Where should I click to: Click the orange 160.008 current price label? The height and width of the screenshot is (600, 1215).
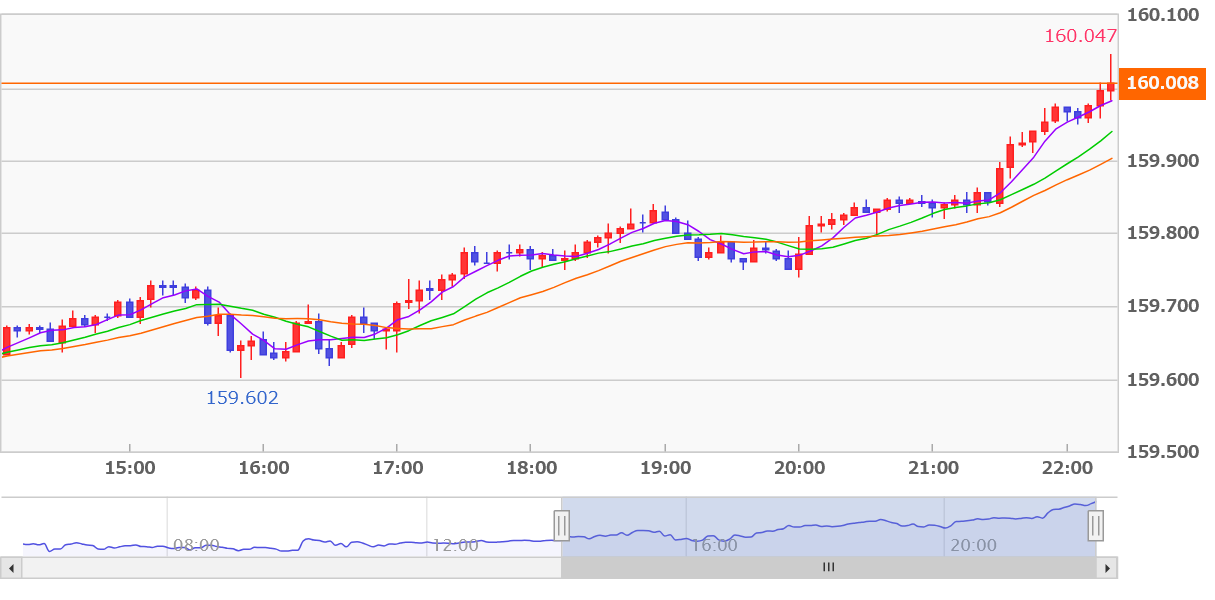point(1162,83)
